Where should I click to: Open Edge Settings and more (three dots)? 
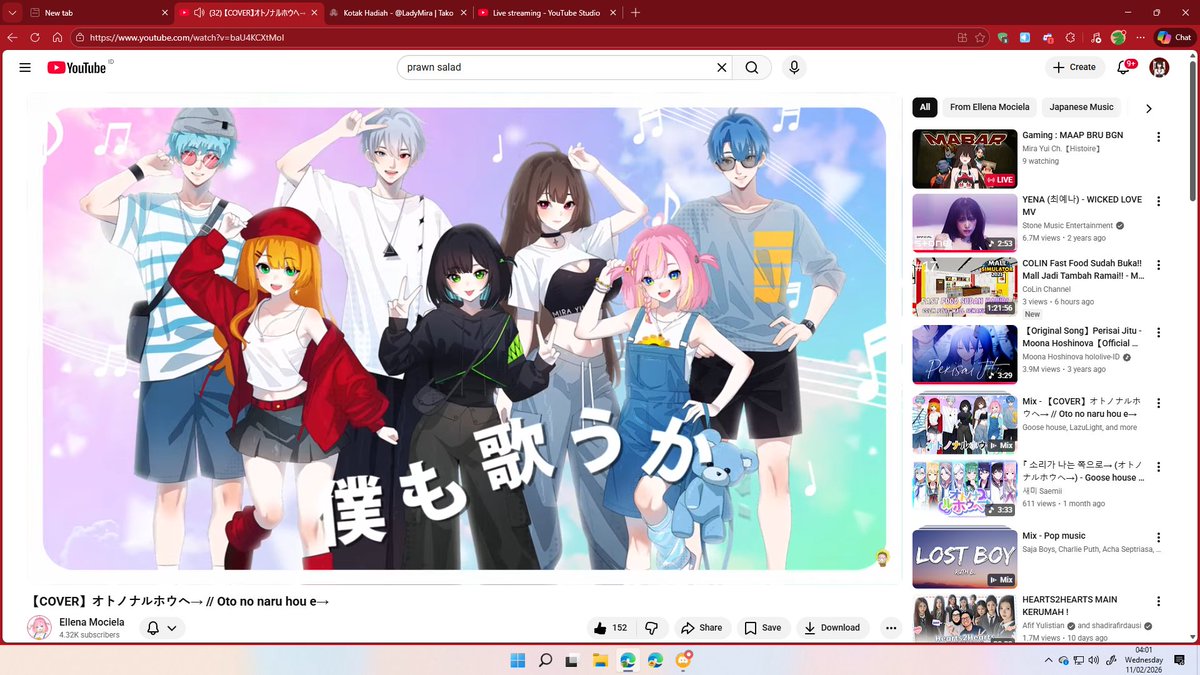1139,37
